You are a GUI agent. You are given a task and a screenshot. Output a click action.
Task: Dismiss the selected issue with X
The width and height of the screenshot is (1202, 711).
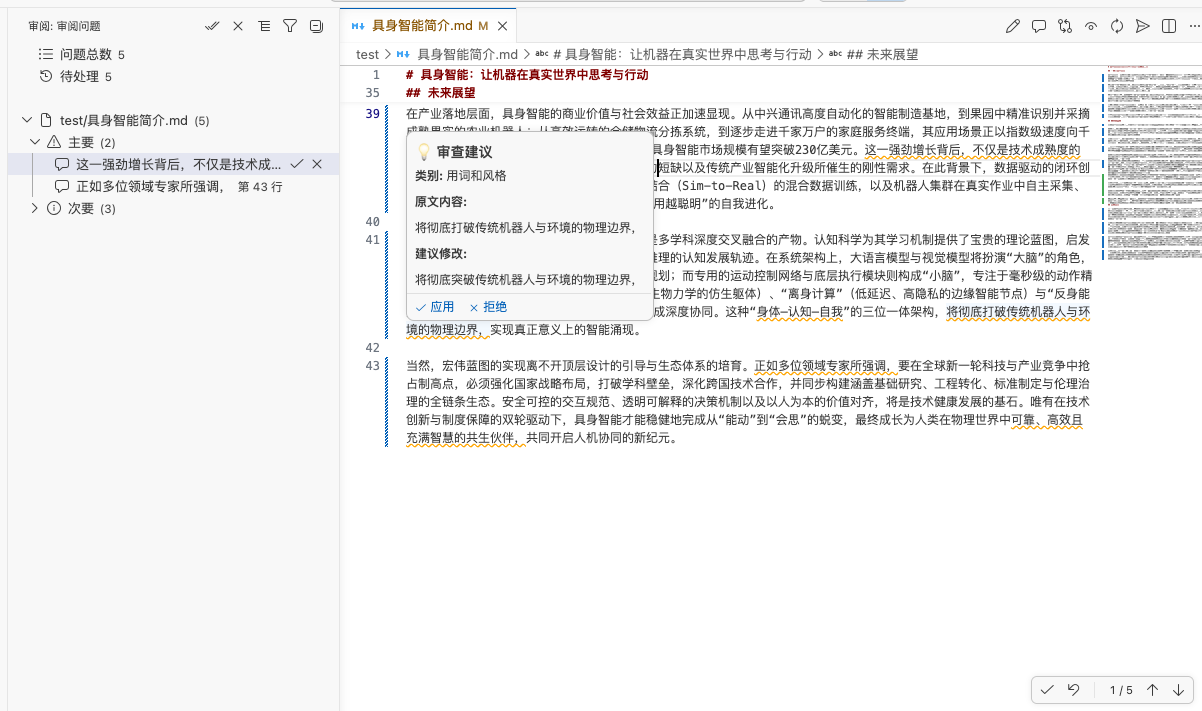[x=317, y=164]
